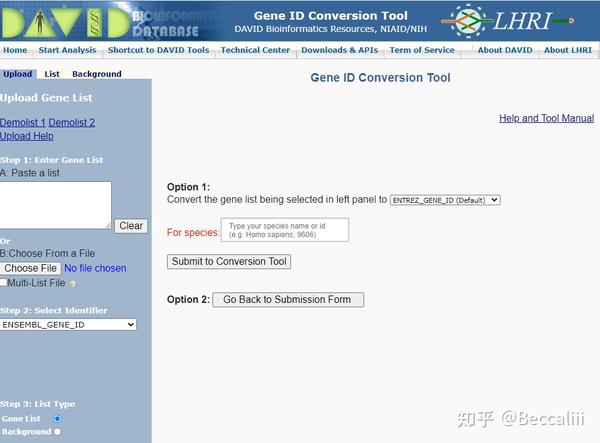Click the 'Step 2: Select Identifier' label
The image size is (600, 443).
pos(54,311)
